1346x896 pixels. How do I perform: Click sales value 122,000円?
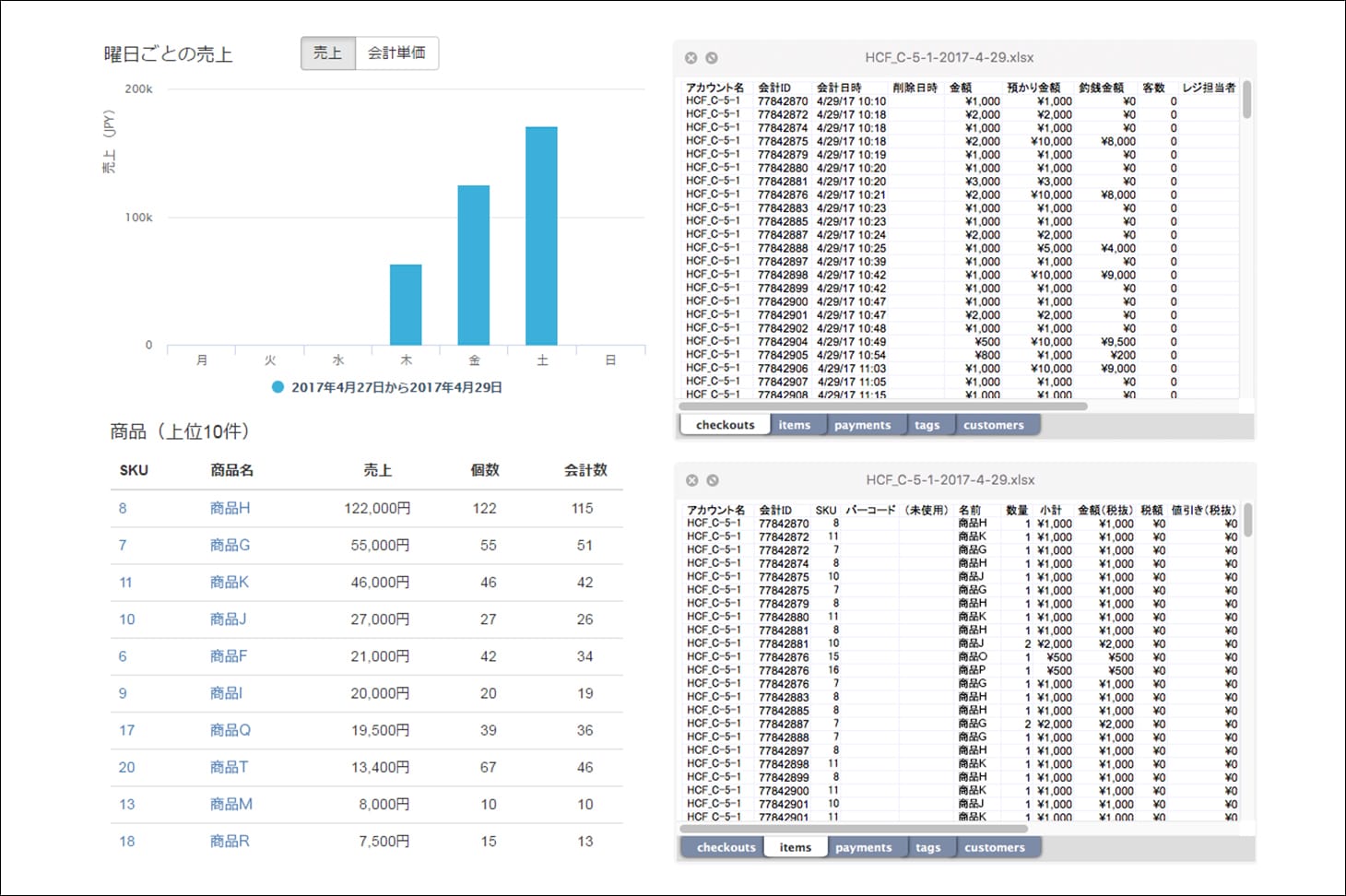pos(378,508)
